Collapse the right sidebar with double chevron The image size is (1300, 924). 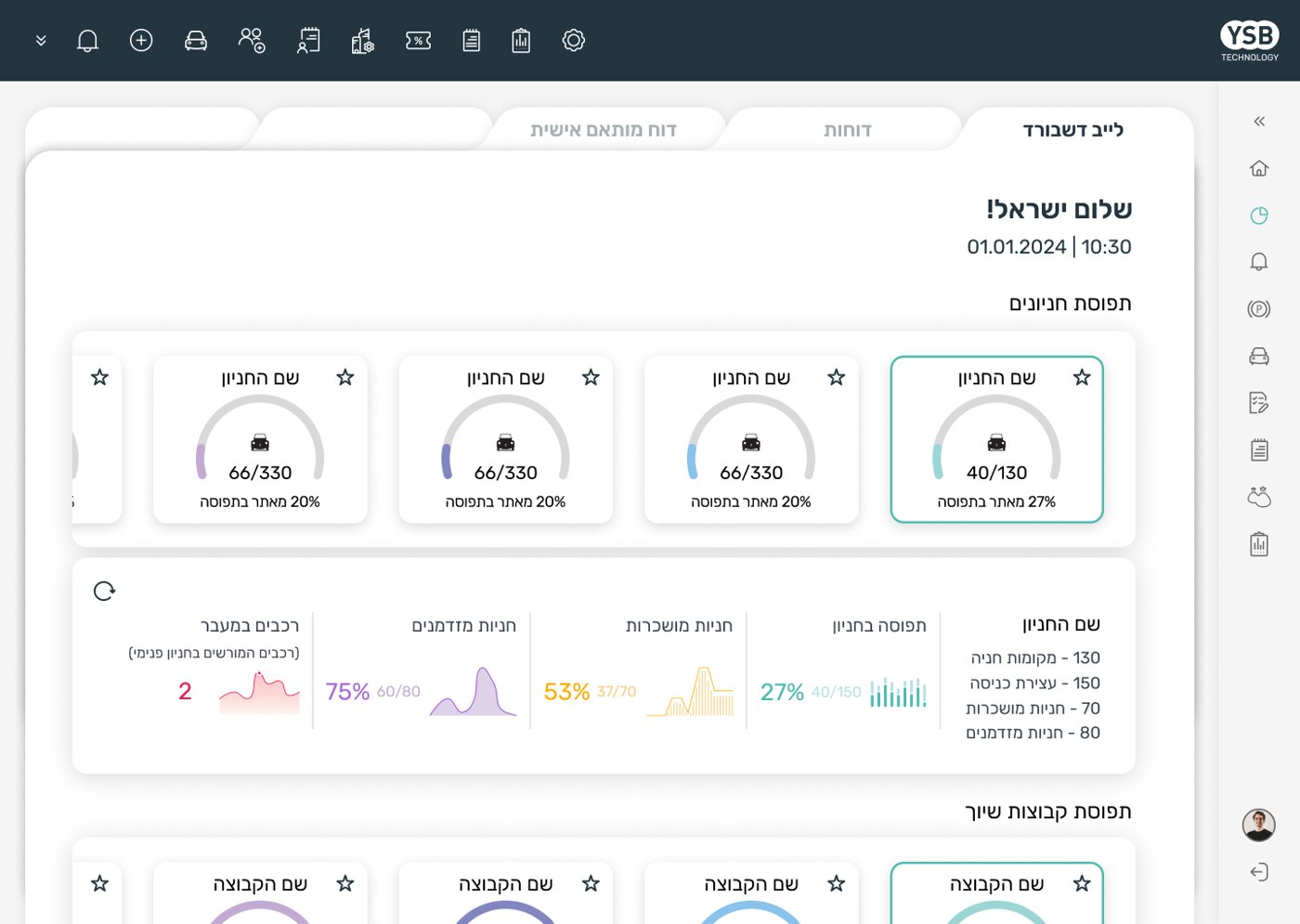[x=1259, y=122]
